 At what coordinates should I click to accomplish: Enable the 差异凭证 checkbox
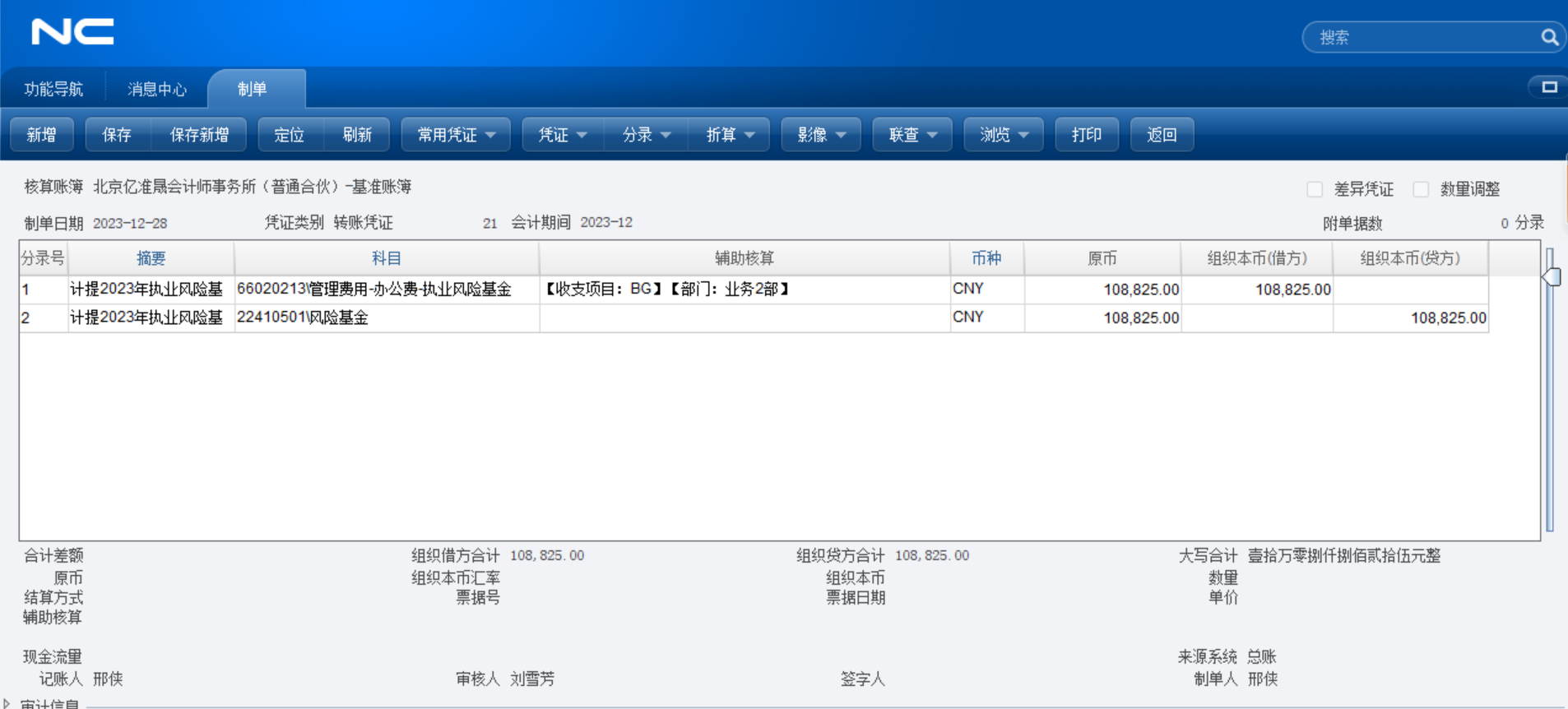click(x=1315, y=189)
